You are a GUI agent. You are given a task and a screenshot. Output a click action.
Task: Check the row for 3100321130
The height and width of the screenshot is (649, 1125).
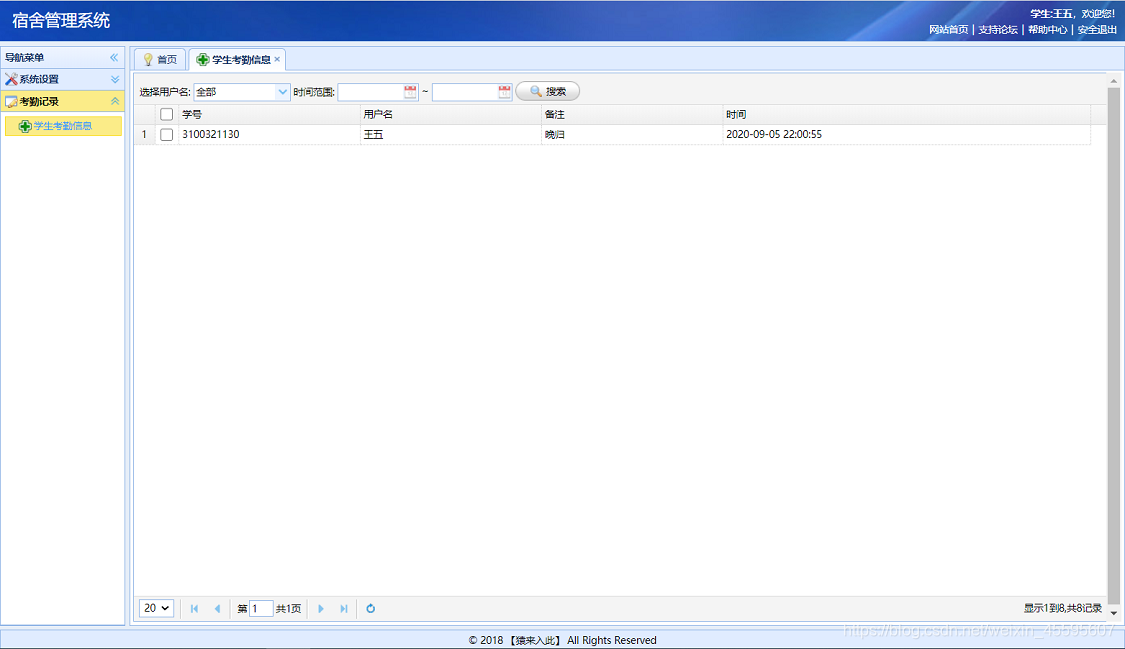166,135
